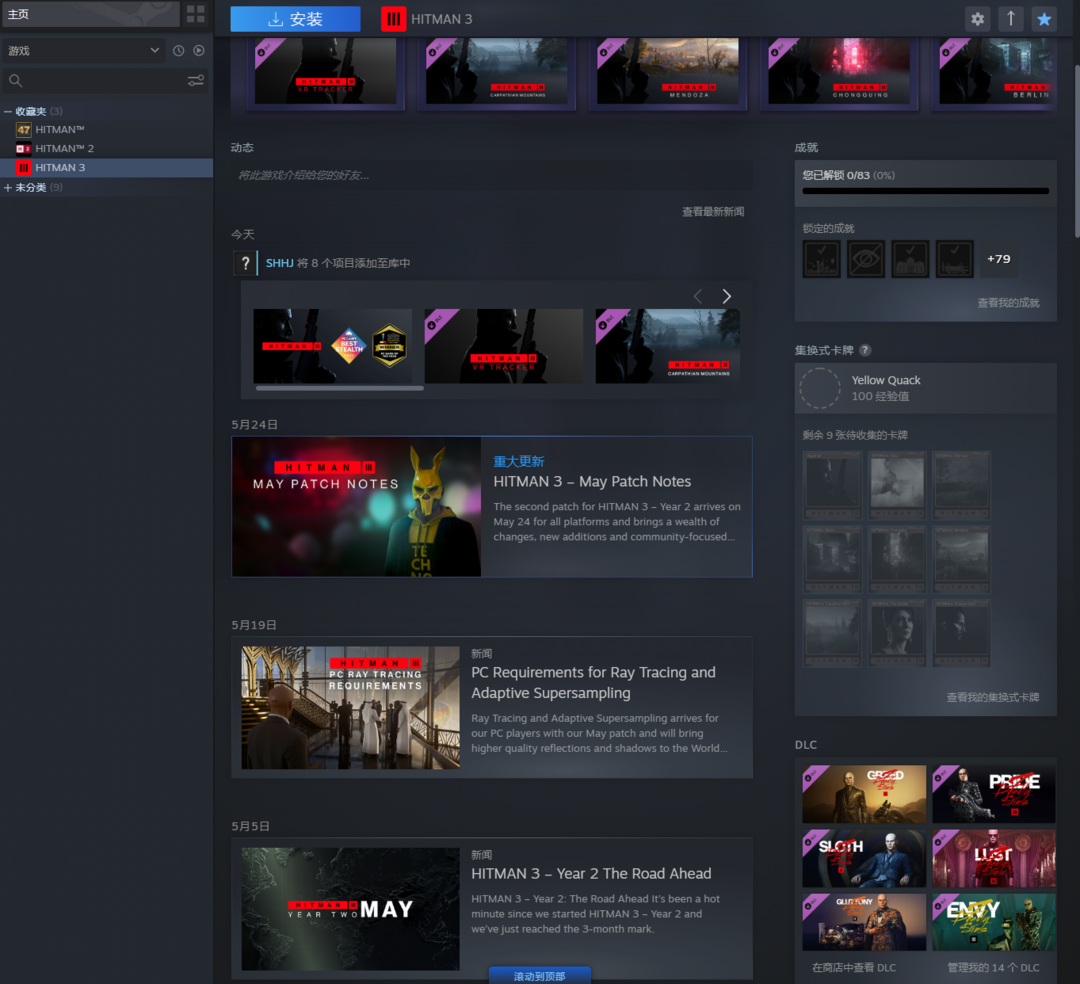Screen dimensions: 1080x984
Task: Click the unknown-user avatar beside SHHJ
Action: click(245, 263)
